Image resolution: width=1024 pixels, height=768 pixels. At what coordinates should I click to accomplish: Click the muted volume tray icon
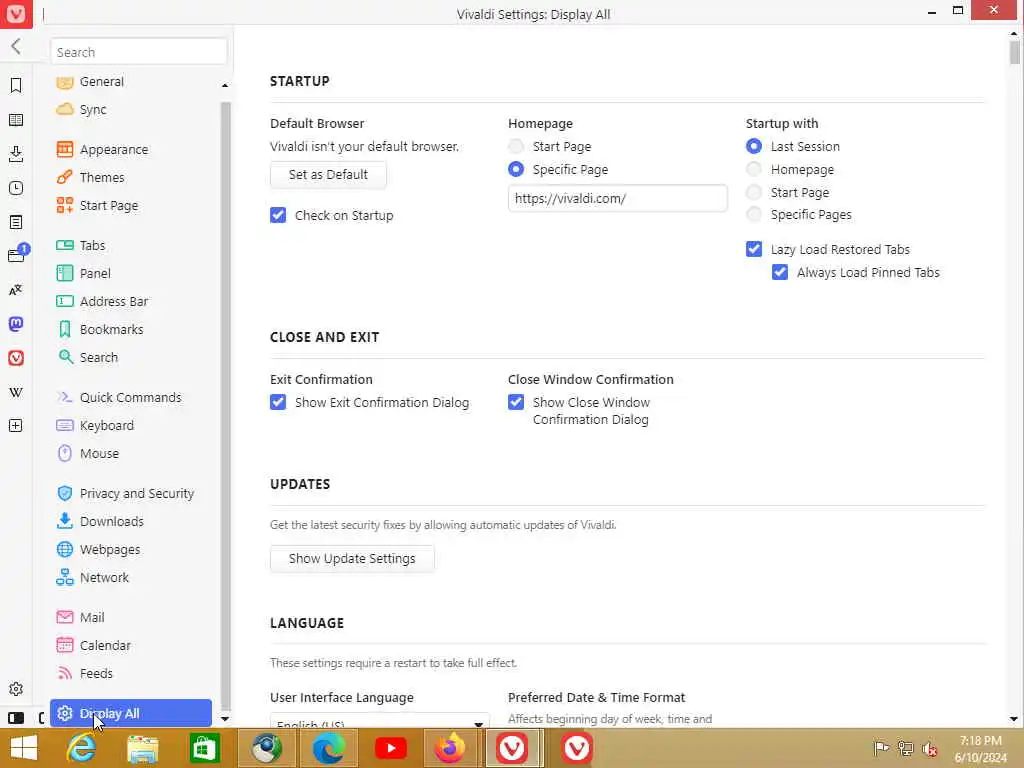click(x=929, y=749)
